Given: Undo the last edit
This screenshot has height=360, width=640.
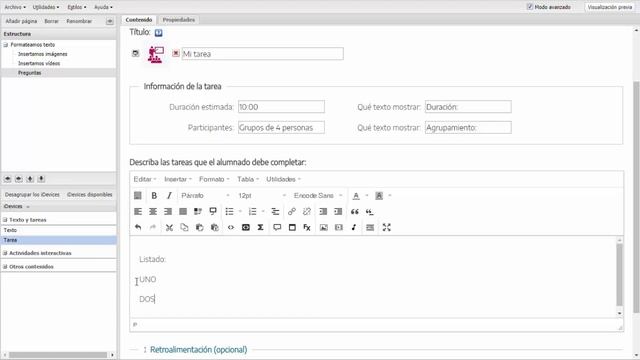Looking at the screenshot, I should (x=138, y=227).
